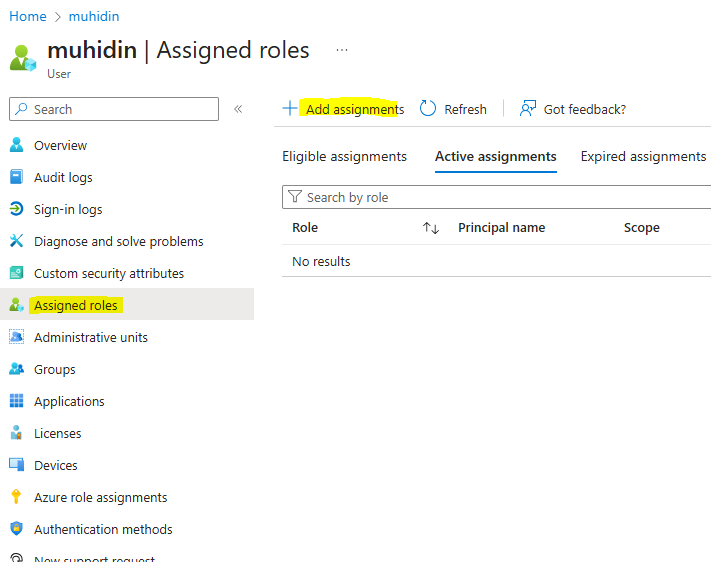Screen dimensions: 711x562
Task: Open Audit logs via its icon
Action: (16, 177)
